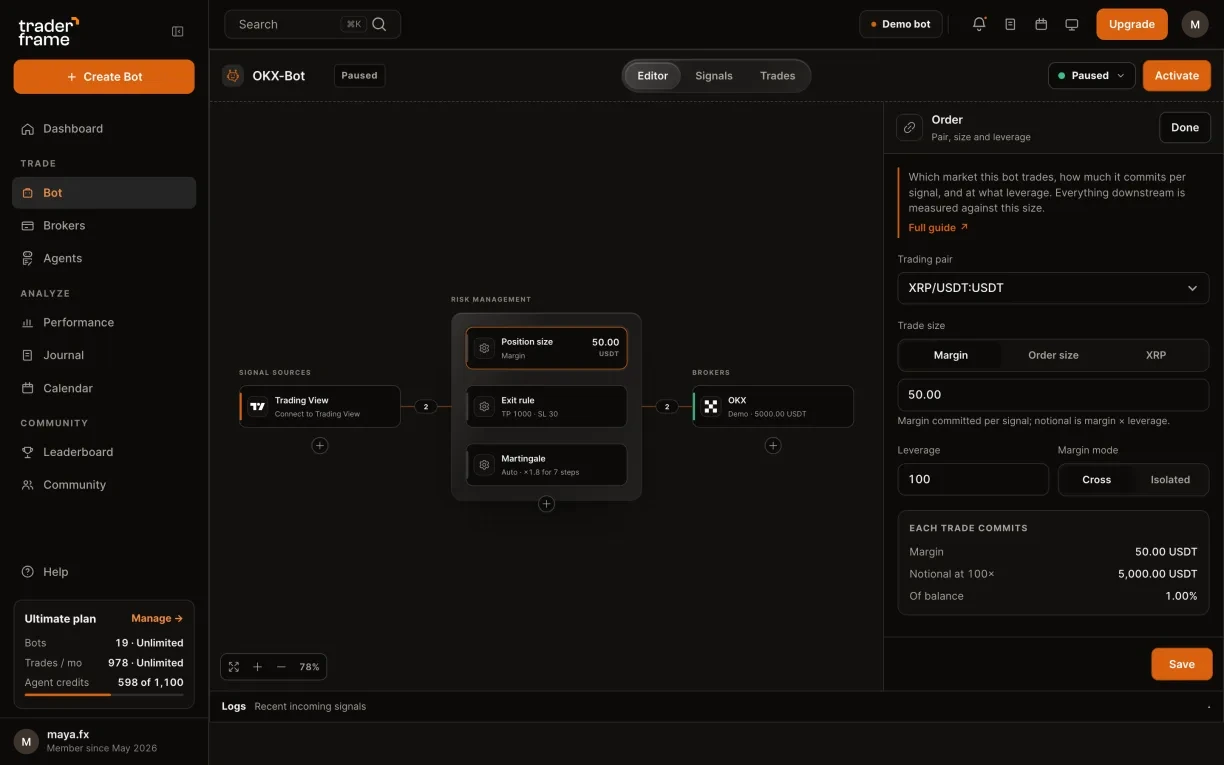1224x765 pixels.
Task: Click Done in Order panel
Action: [1185, 127]
